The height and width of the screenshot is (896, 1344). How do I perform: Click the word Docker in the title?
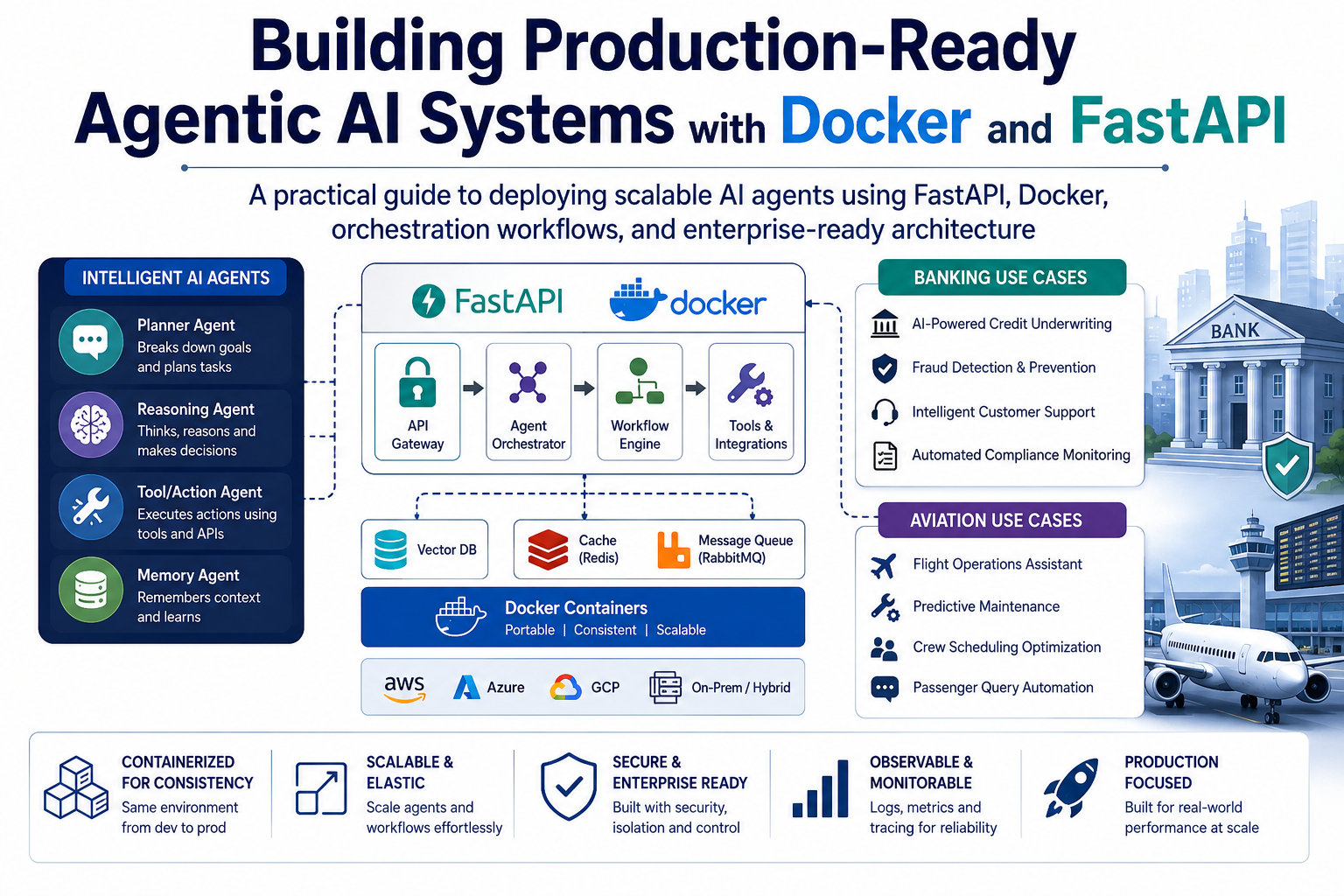876,120
